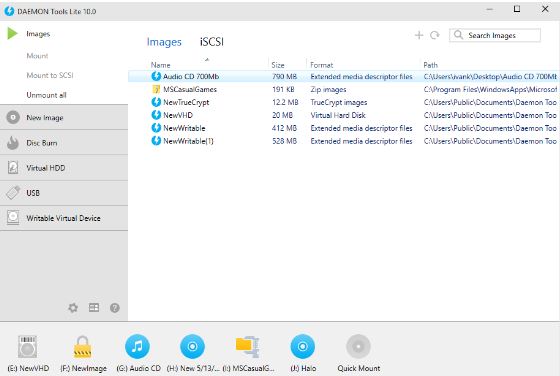
Task: Click the WindowsApps path cell
Action: (x=490, y=89)
